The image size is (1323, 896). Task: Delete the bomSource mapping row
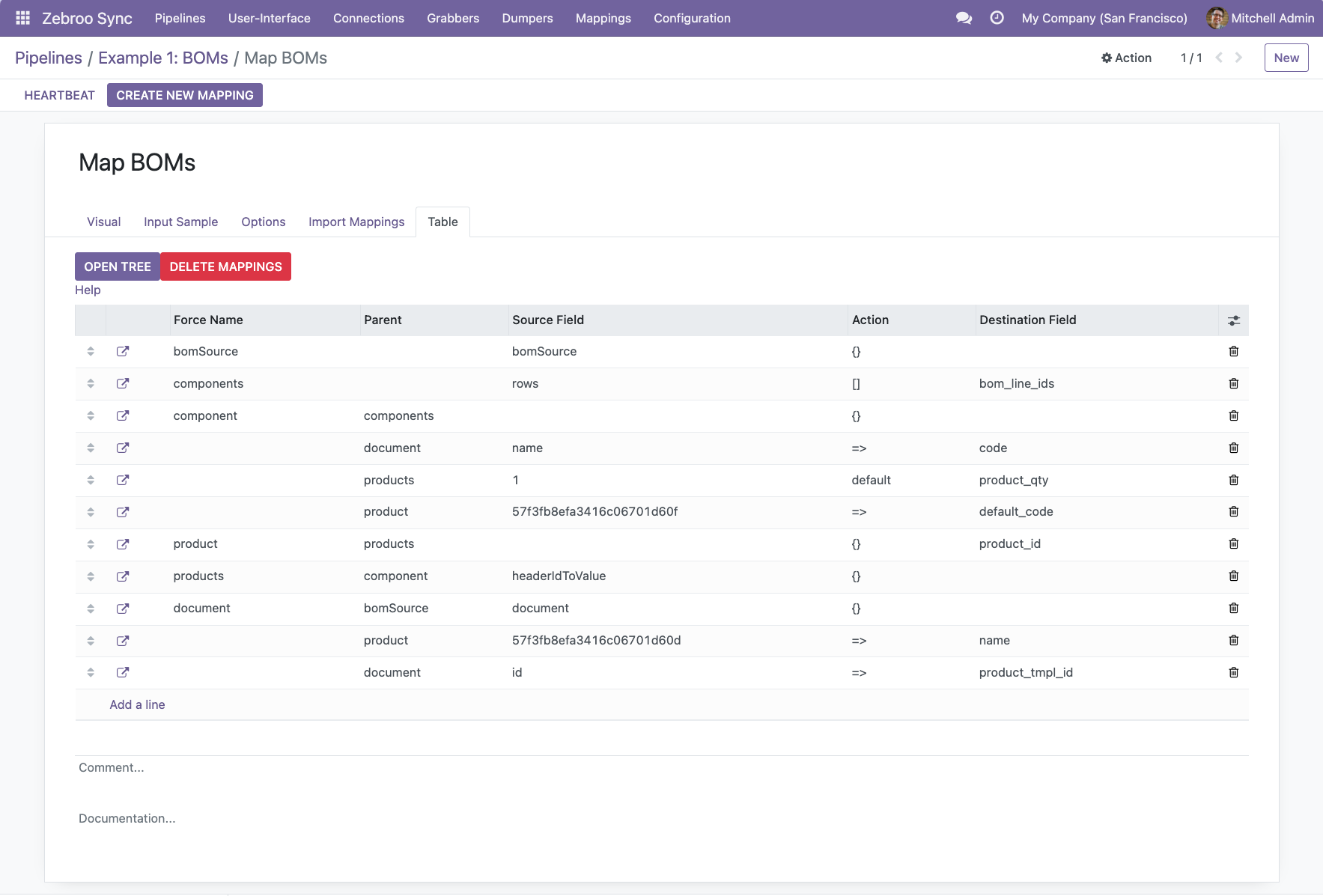click(x=1233, y=351)
